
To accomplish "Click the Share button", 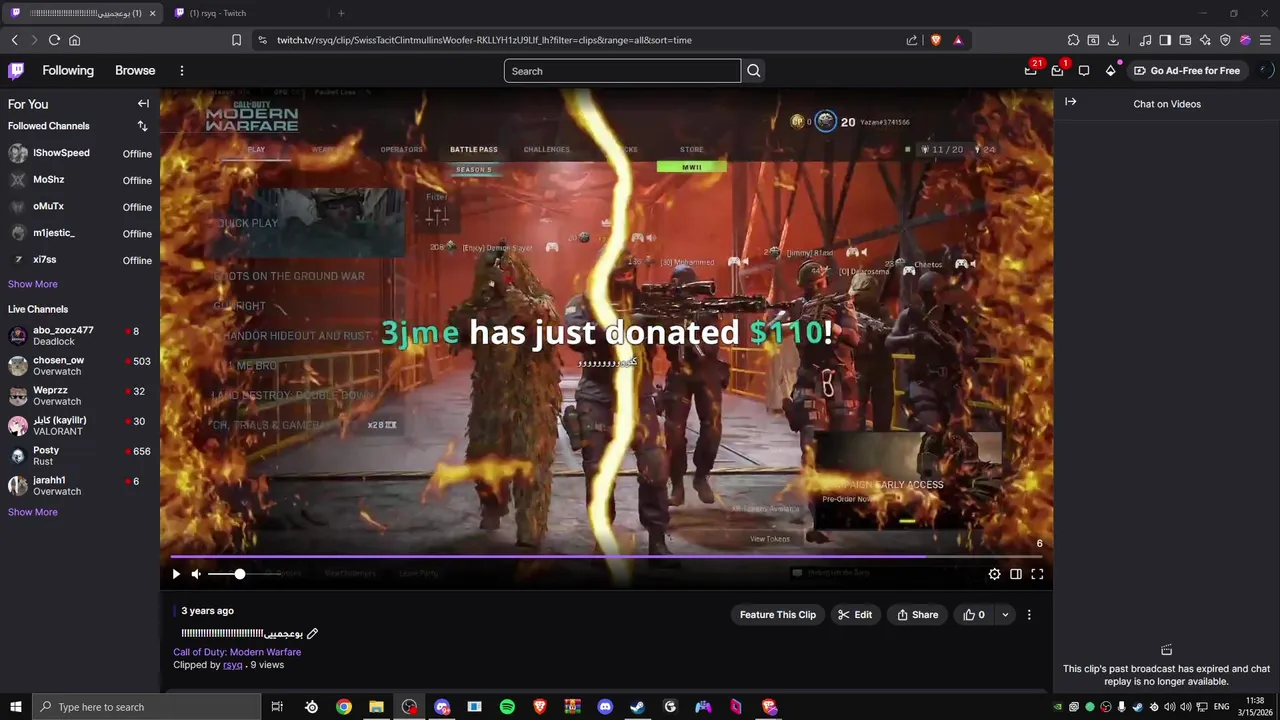I will (918, 615).
